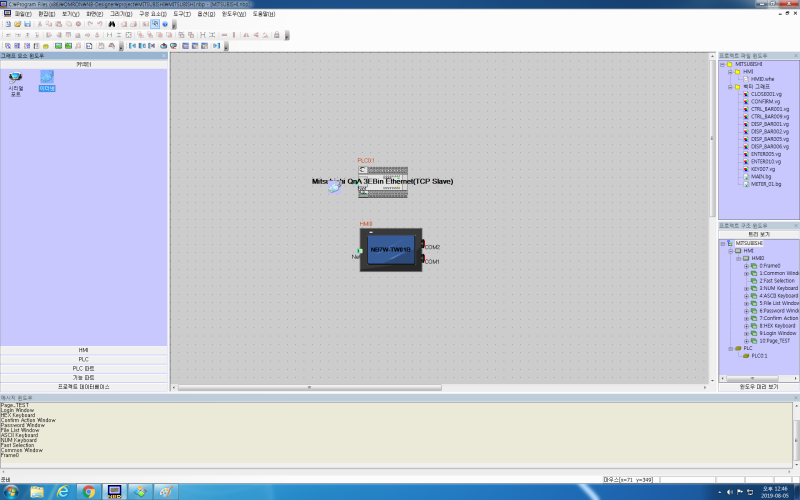The image size is (800, 500).
Task: Open Internet Explorer from the taskbar
Action: point(63,491)
